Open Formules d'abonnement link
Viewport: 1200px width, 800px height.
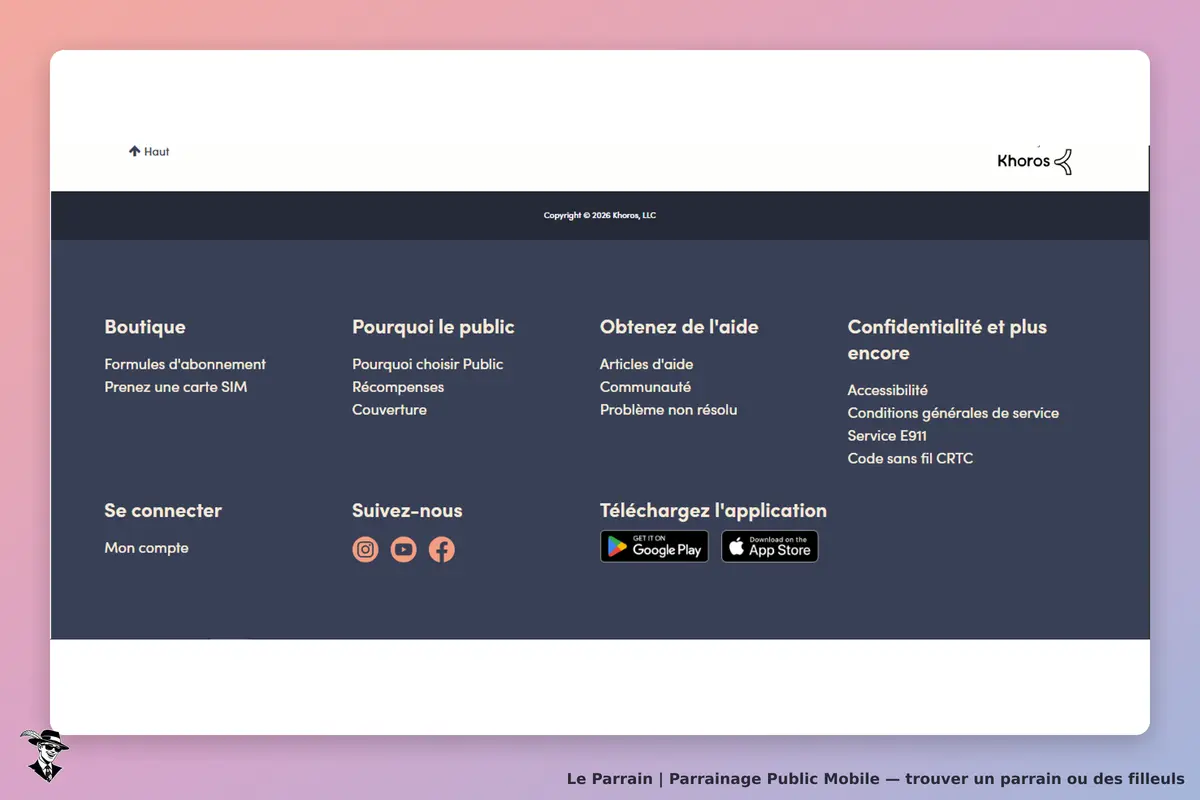(185, 364)
